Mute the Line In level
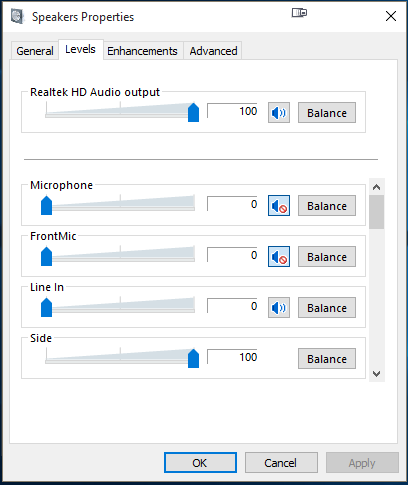Viewport: 408px width, 485px height. pos(279,308)
